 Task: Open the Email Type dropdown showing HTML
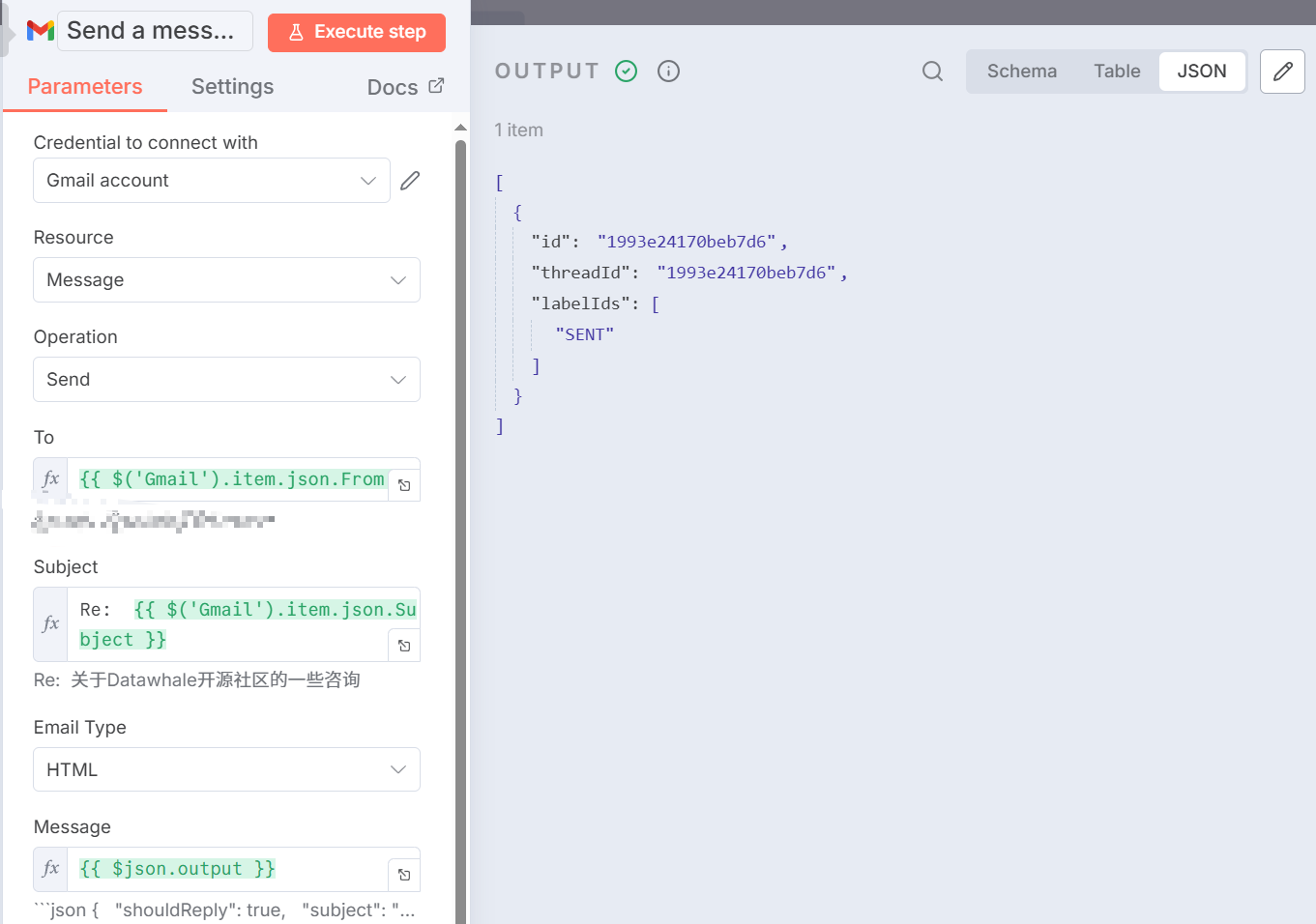tap(226, 770)
